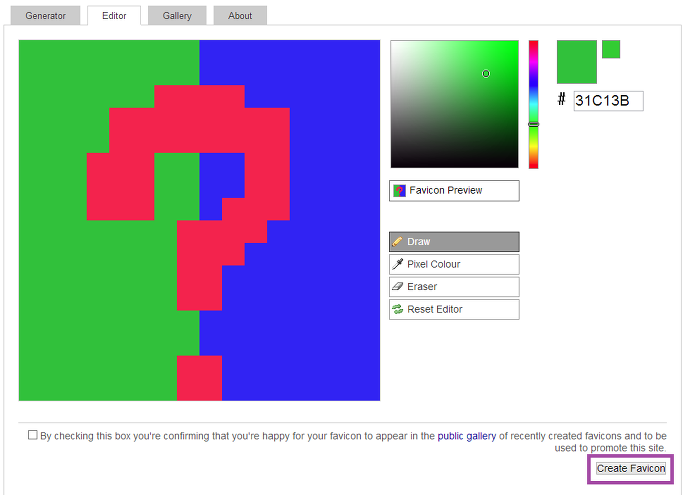Image resolution: width=683 pixels, height=495 pixels.
Task: Click the eyedropper icon on Pixel Colour
Action: (x=397, y=264)
